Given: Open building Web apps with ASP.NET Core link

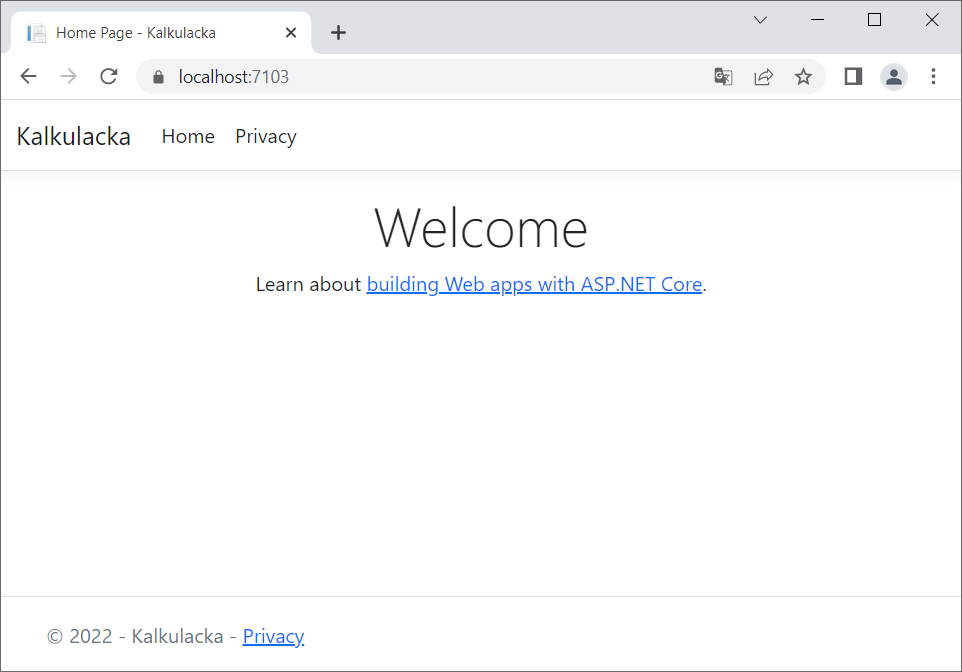Looking at the screenshot, I should (534, 284).
